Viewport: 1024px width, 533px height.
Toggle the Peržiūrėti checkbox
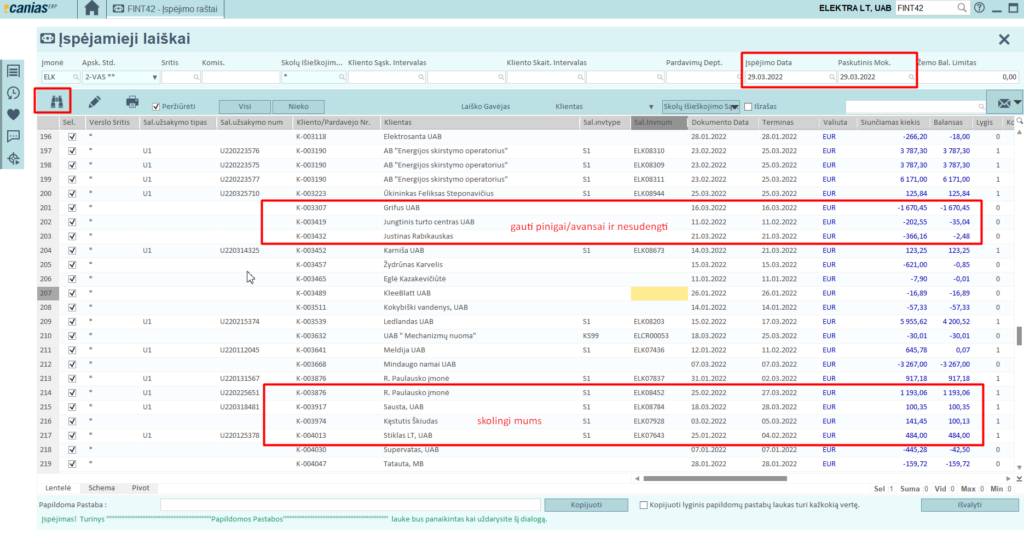coord(155,105)
